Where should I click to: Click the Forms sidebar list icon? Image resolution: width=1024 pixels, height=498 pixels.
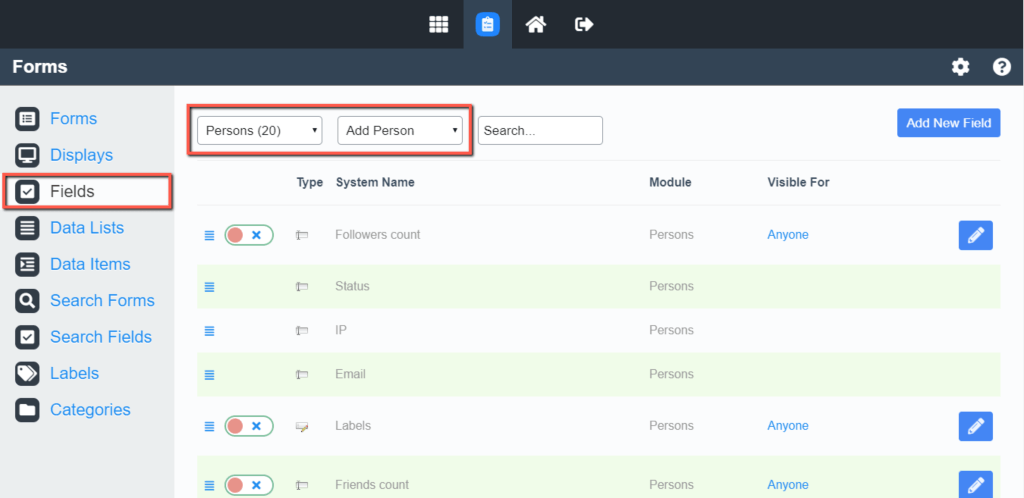click(27, 119)
